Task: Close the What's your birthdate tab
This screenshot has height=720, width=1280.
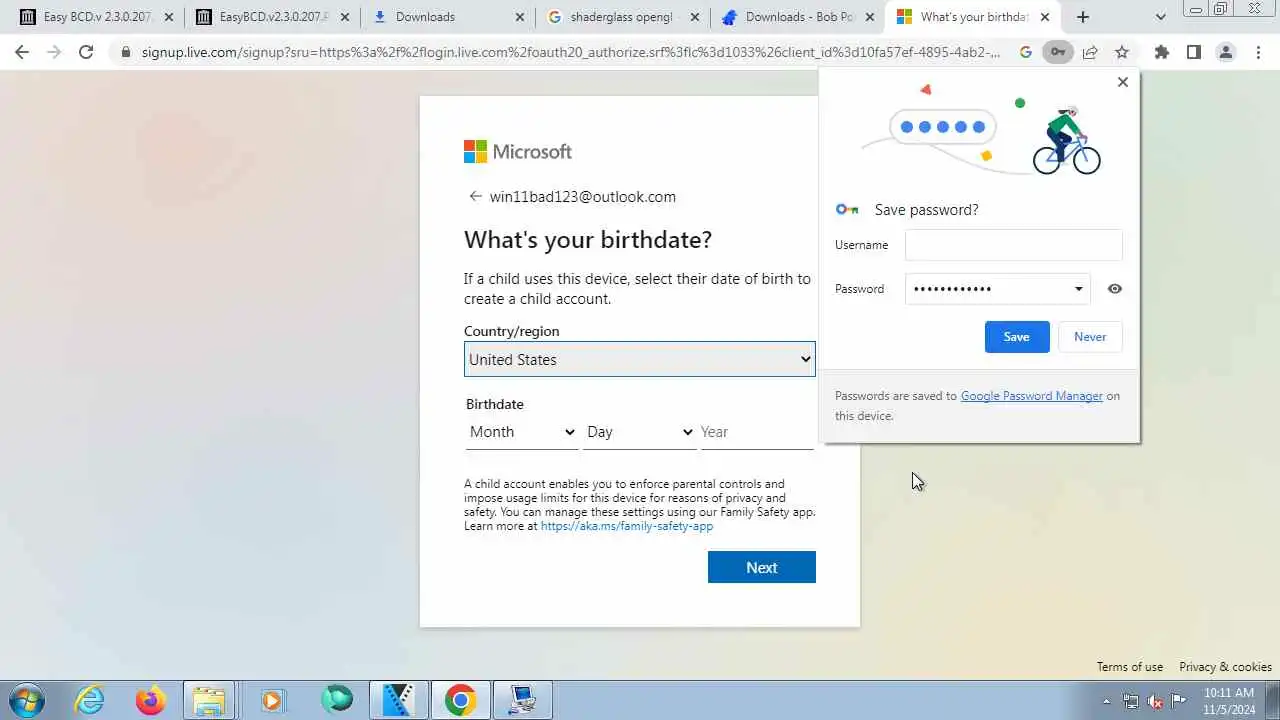Action: (x=1044, y=17)
